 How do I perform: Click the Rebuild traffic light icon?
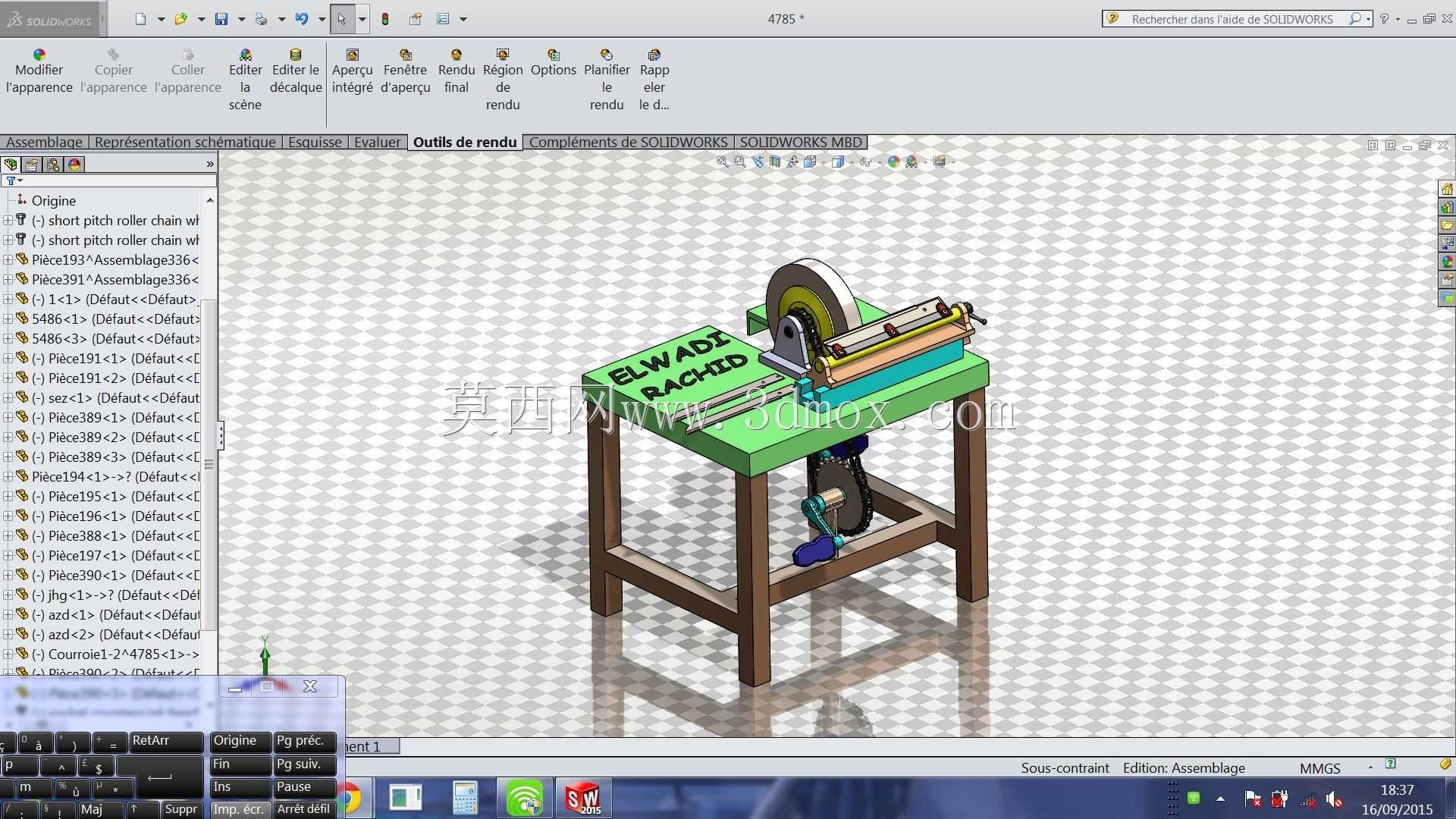tap(385, 19)
